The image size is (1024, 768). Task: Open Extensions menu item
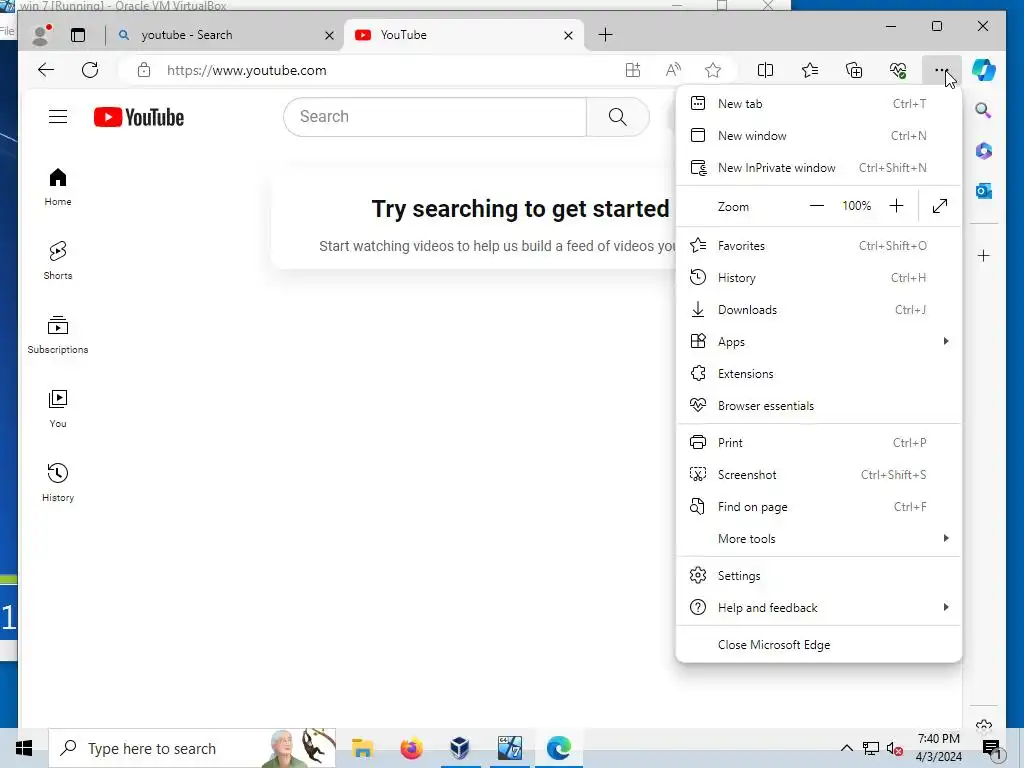click(819, 374)
